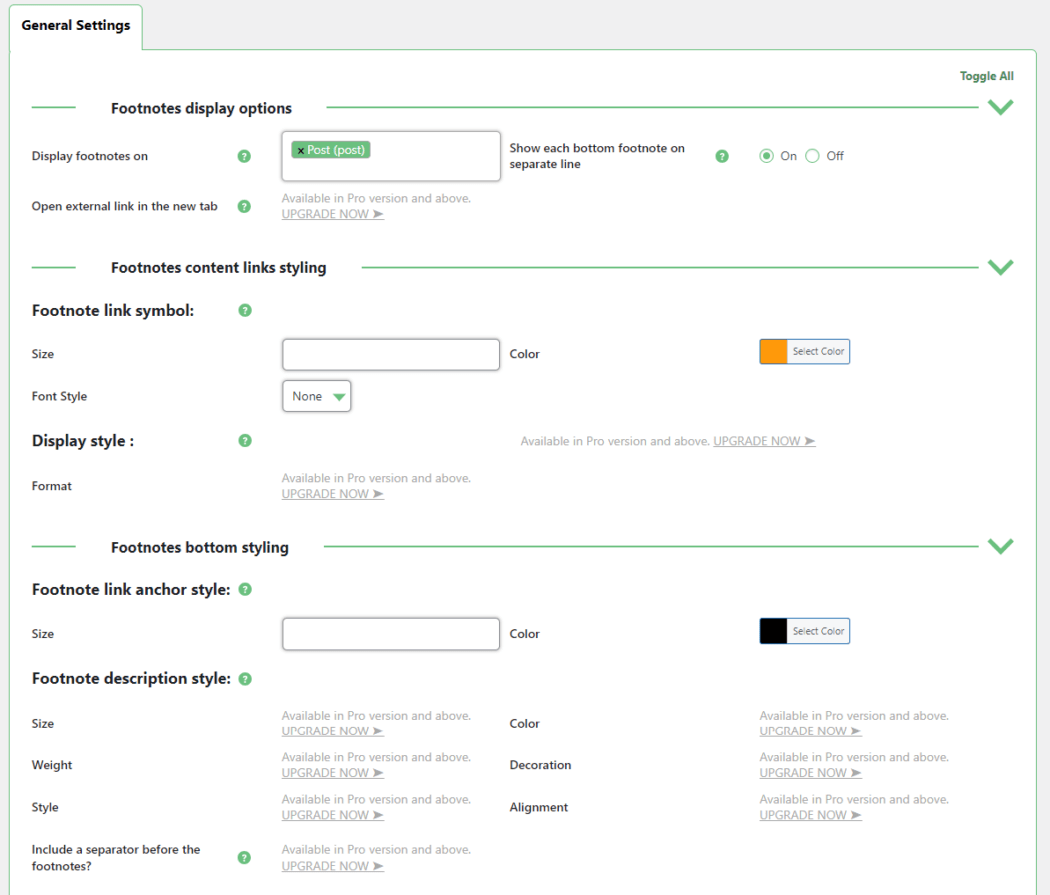This screenshot has height=895, width=1050.
Task: Click the footnote link anchor Size field
Action: click(390, 634)
